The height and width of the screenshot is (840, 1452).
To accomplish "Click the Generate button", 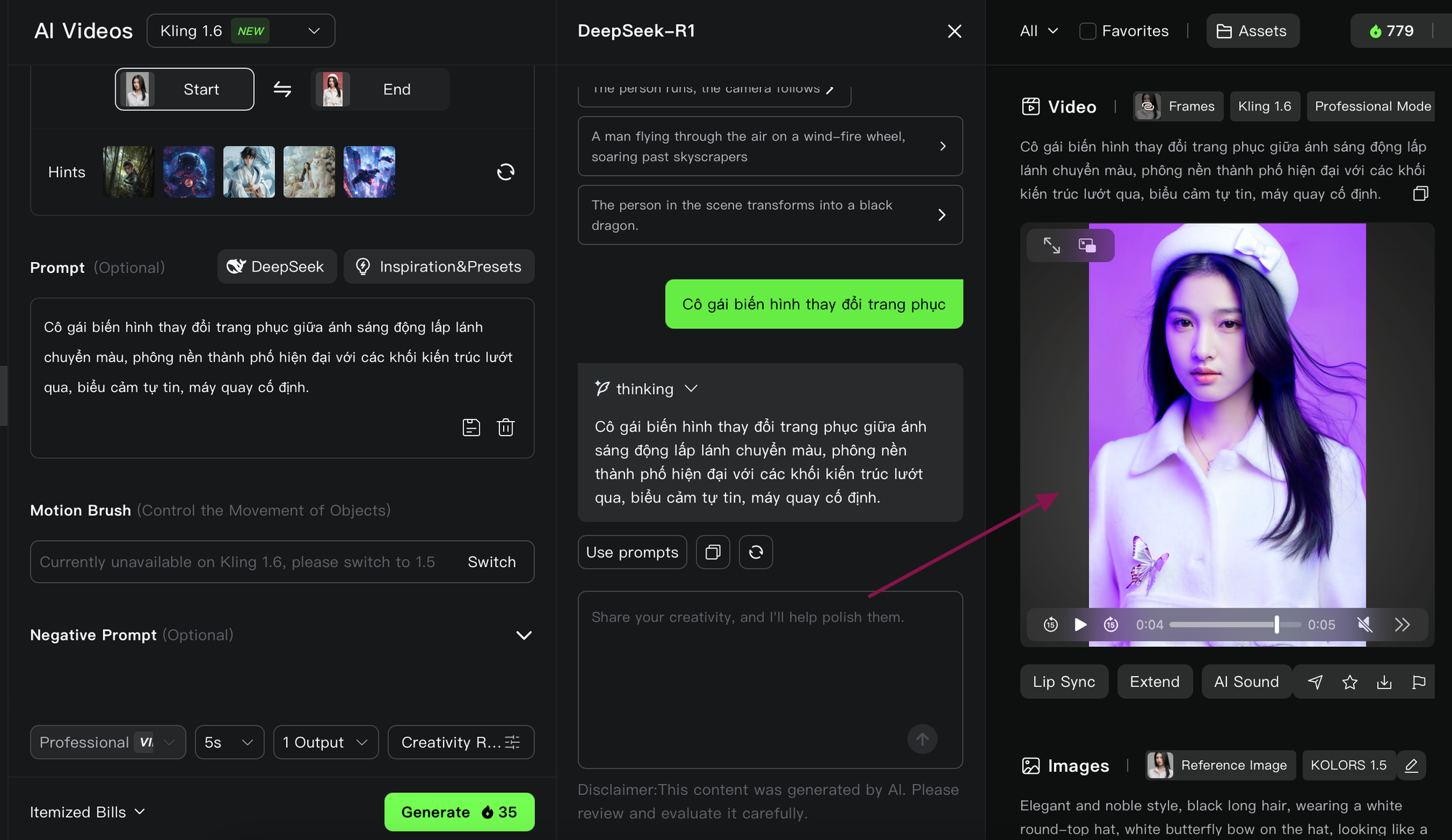I will click(x=459, y=812).
